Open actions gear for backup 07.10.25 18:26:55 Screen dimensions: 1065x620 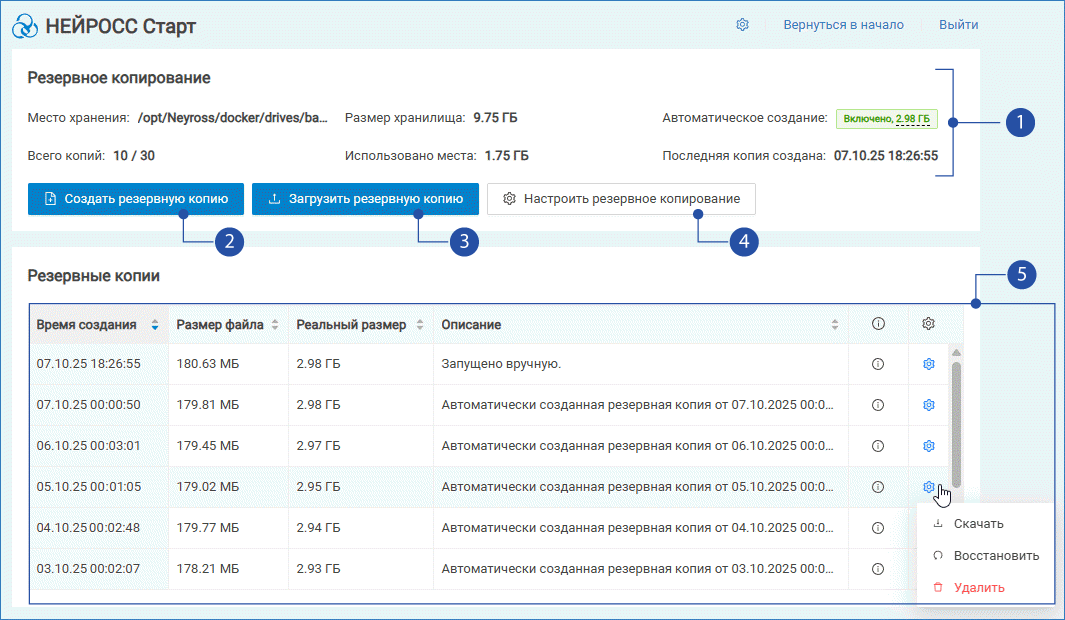[x=928, y=364]
